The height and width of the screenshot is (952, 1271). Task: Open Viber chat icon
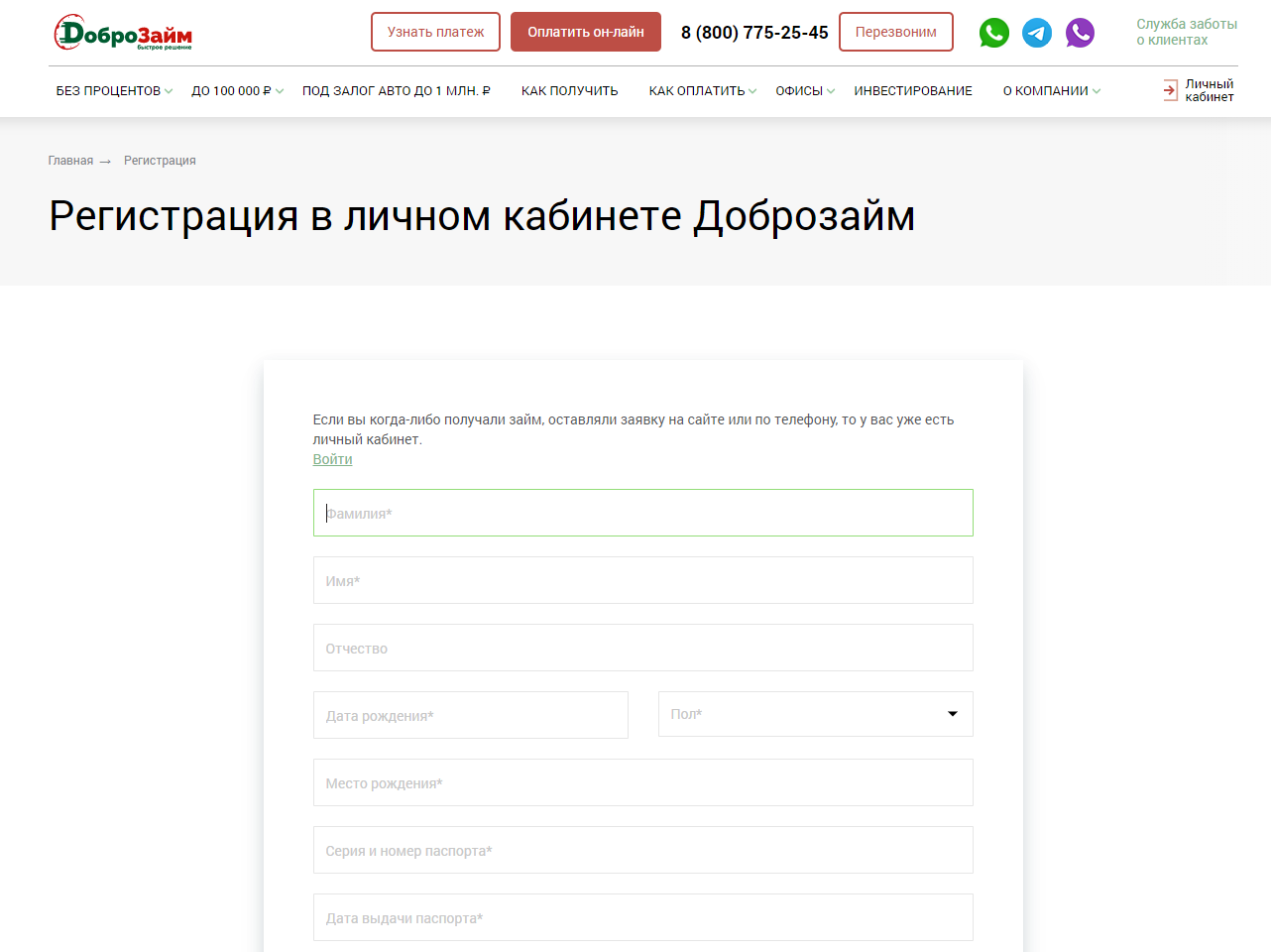(1080, 33)
